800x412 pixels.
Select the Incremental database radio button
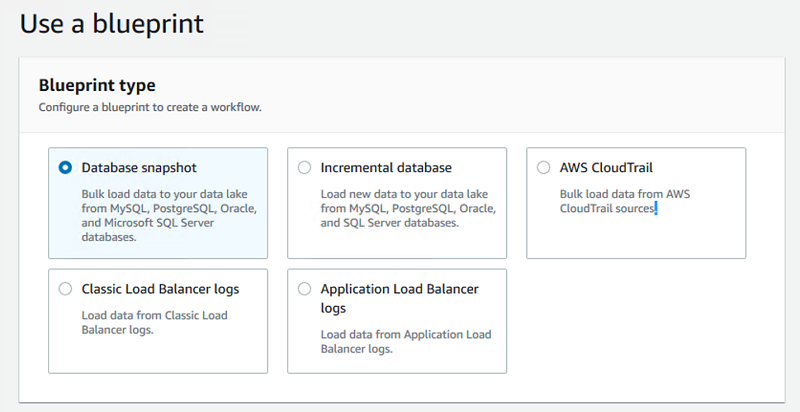[305, 168]
